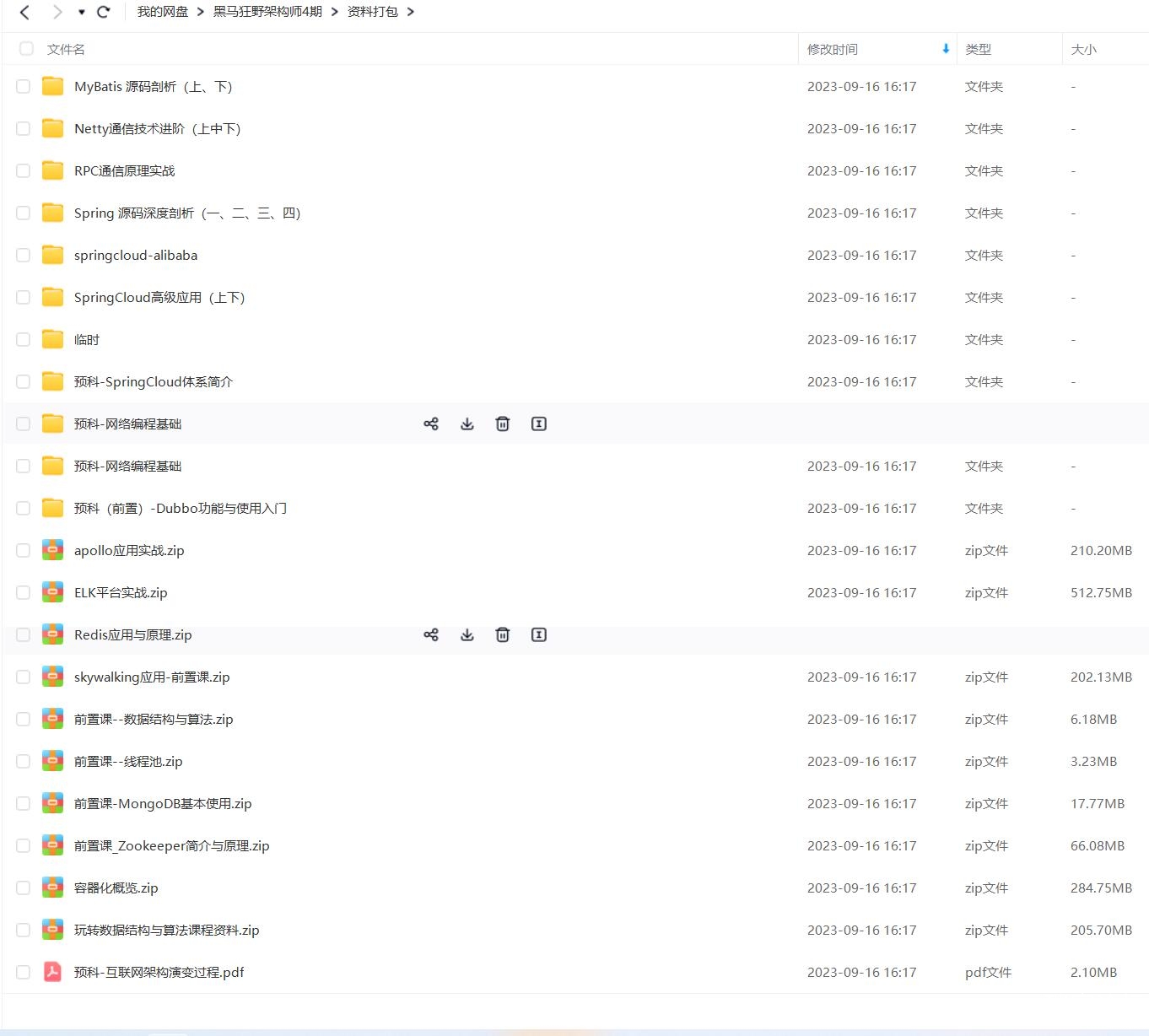Tick the select-all checkbox in header
1149x1036 pixels.
[27, 49]
